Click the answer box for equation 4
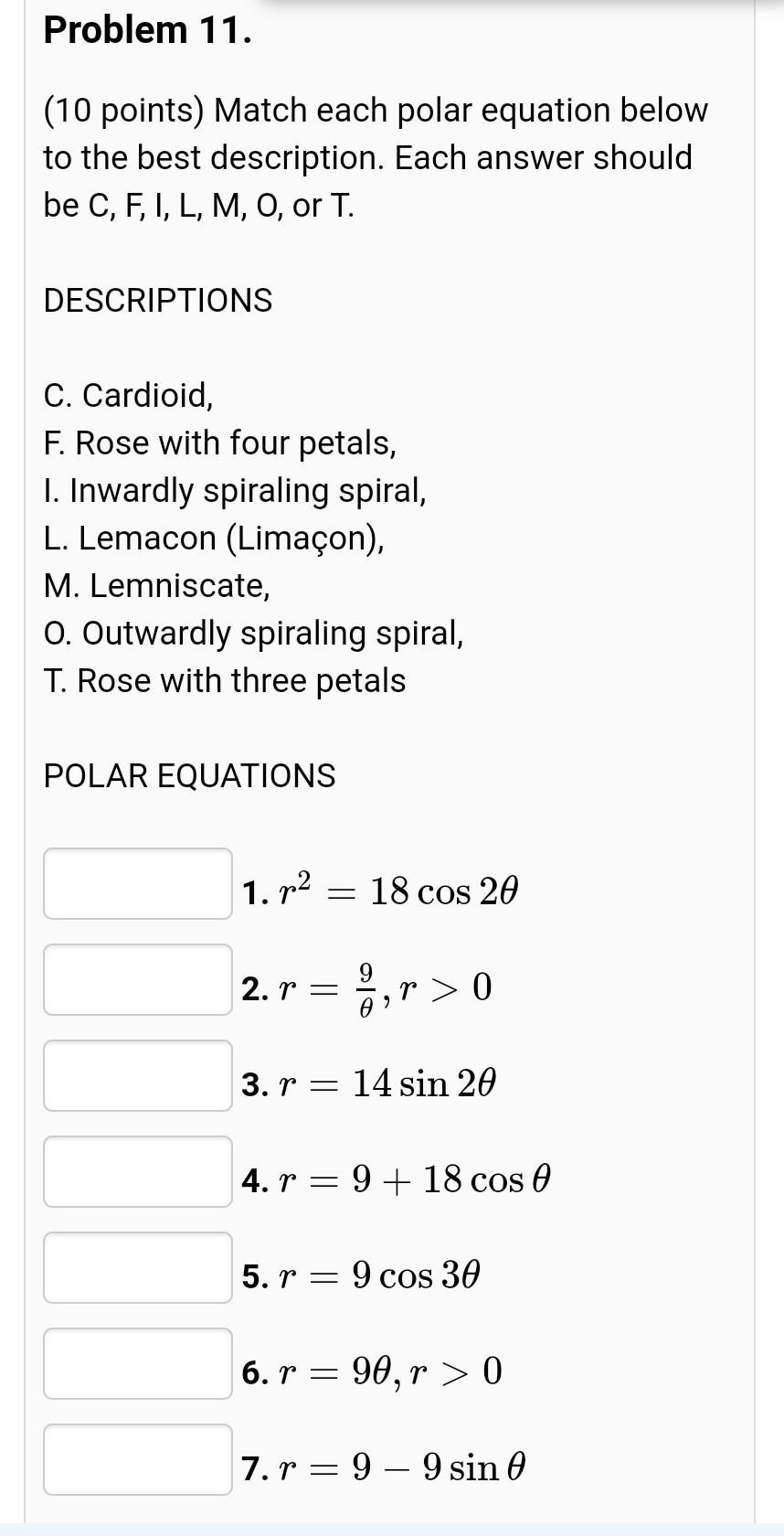784x1536 pixels. (138, 1172)
